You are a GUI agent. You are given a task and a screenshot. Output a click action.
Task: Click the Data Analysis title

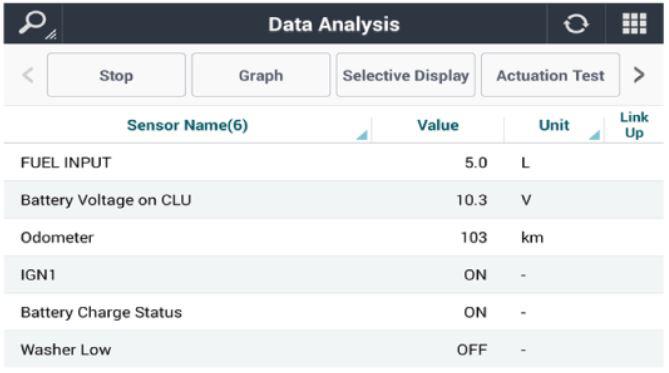[334, 24]
